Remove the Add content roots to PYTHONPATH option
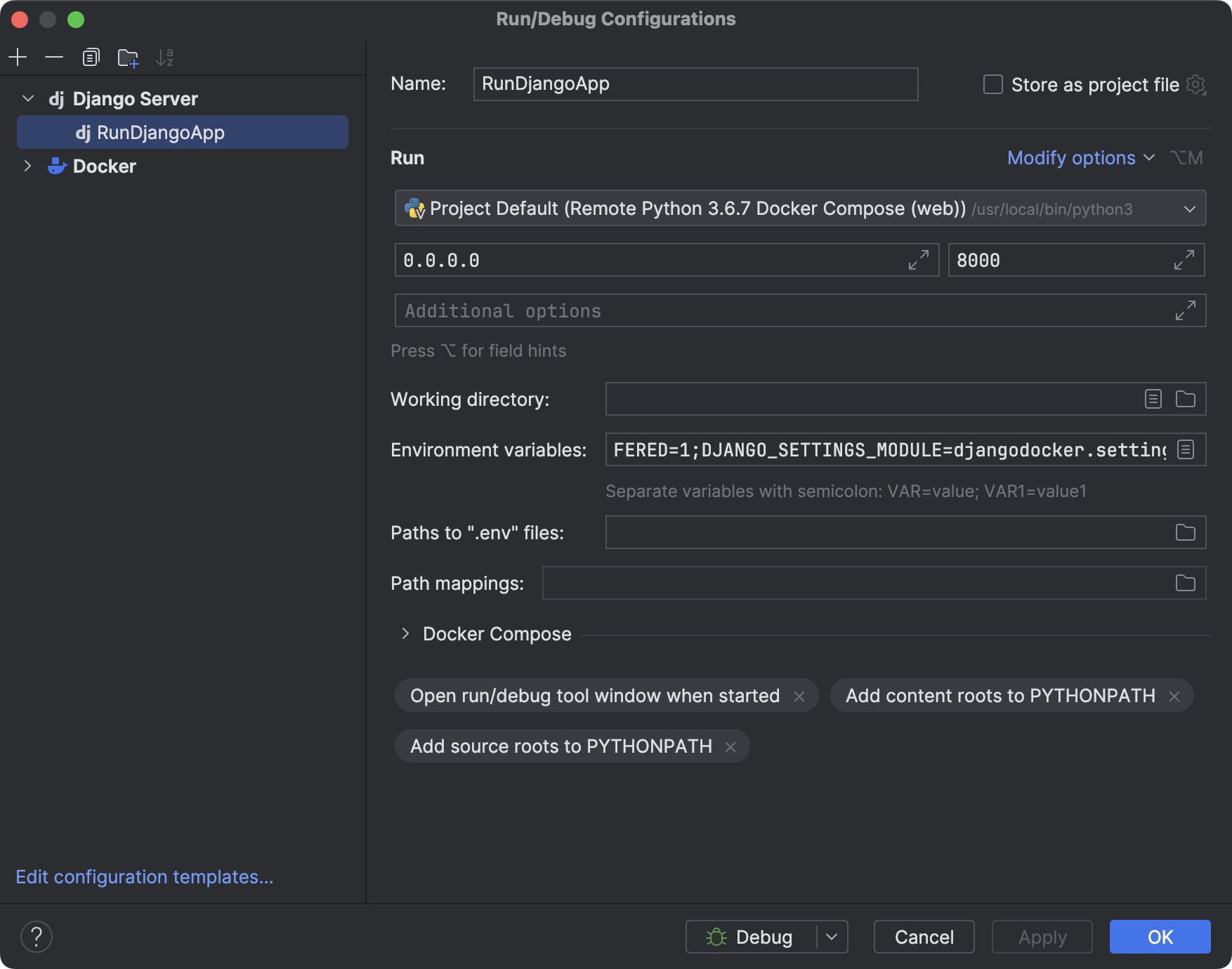Screen dimensions: 1232x969 tap(1174, 696)
